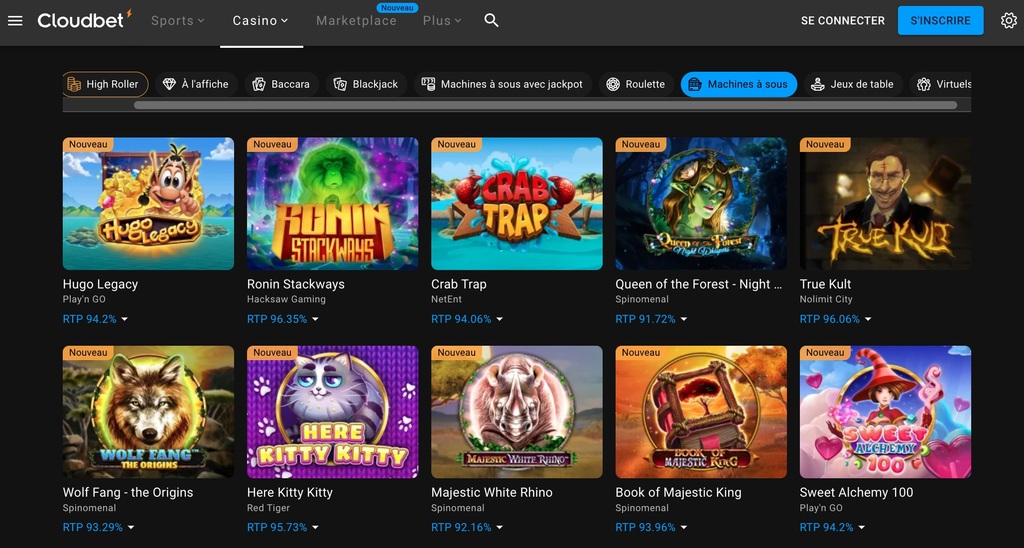
Task: Expand RTP 93.96% for Book of Majestic King
Action: coord(651,528)
